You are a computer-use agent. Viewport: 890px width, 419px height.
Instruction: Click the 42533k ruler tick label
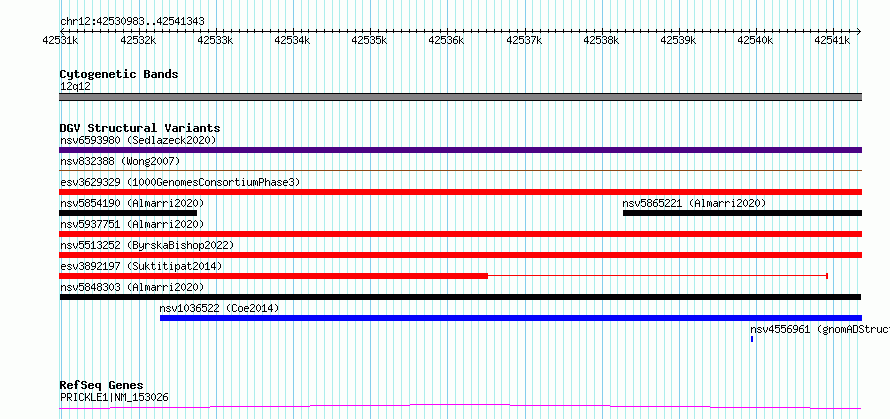[215, 40]
